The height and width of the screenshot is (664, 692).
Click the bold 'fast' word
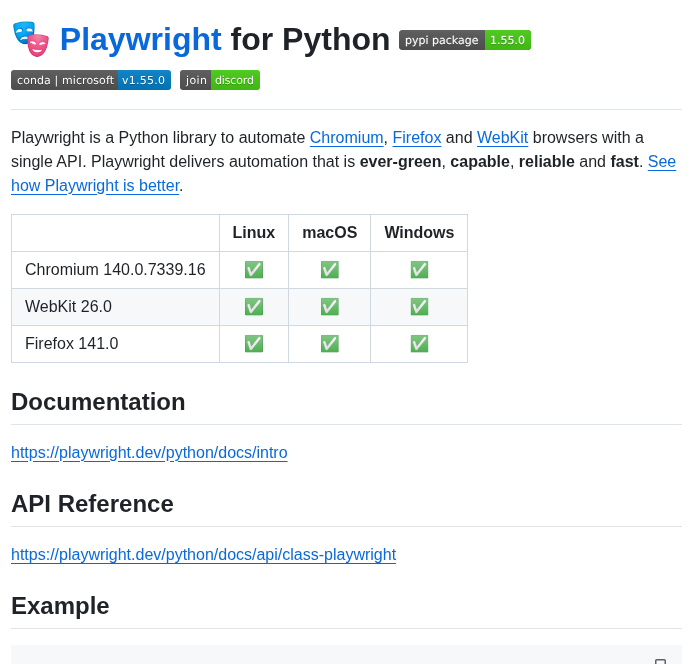[x=625, y=162]
